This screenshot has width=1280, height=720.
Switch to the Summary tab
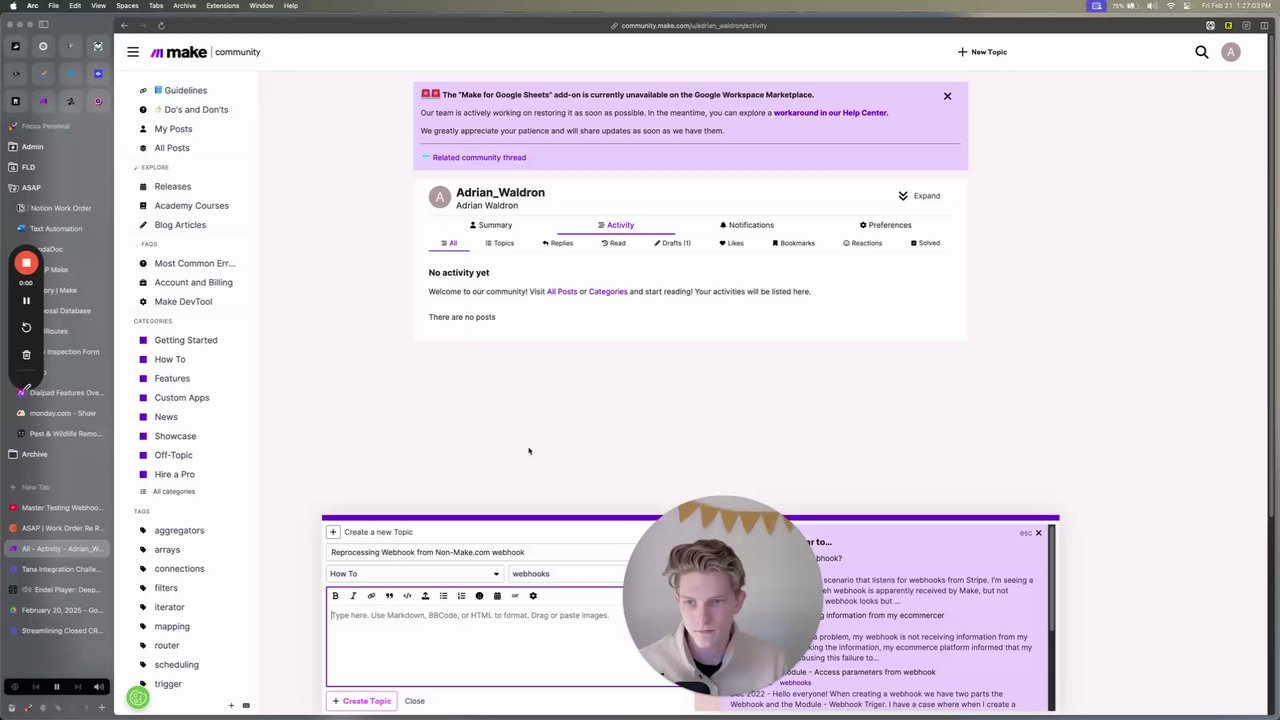click(x=491, y=225)
